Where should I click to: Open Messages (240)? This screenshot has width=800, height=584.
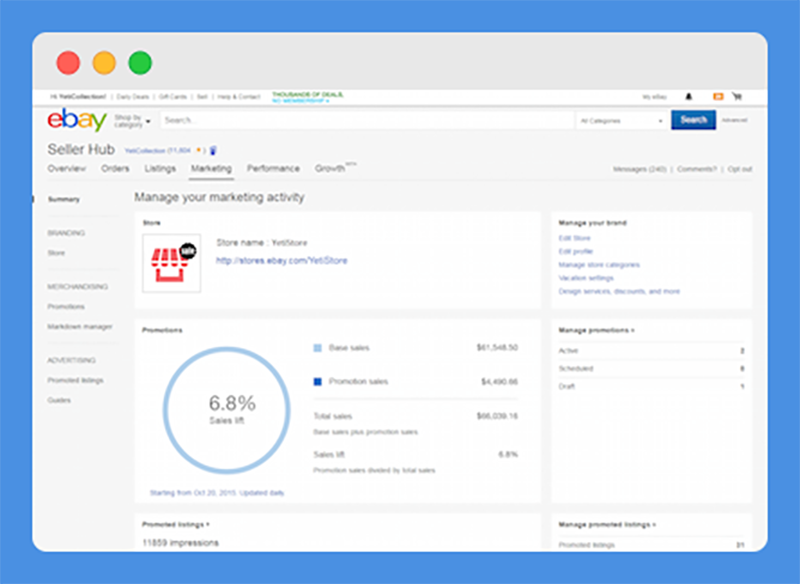(x=639, y=169)
